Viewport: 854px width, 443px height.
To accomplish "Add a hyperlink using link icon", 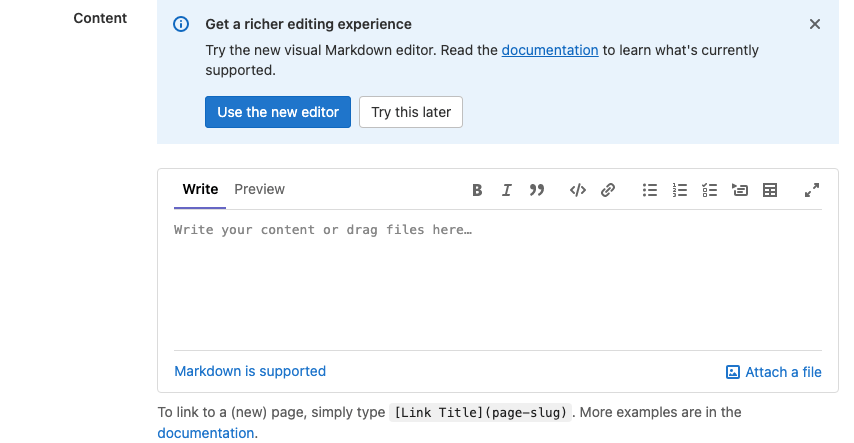I will (608, 190).
